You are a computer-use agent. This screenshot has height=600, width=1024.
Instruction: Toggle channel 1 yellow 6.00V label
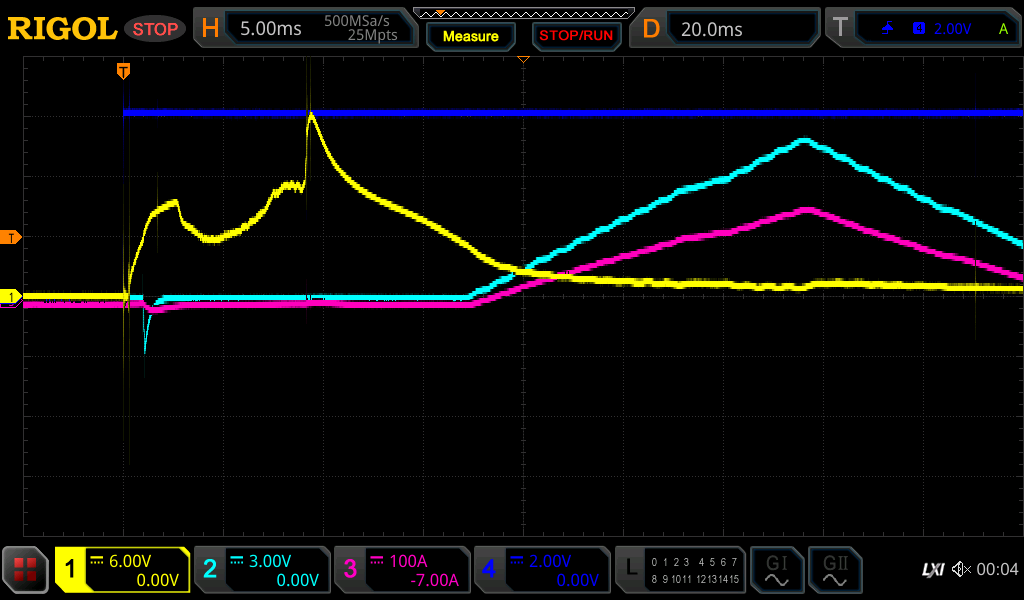coord(122,570)
